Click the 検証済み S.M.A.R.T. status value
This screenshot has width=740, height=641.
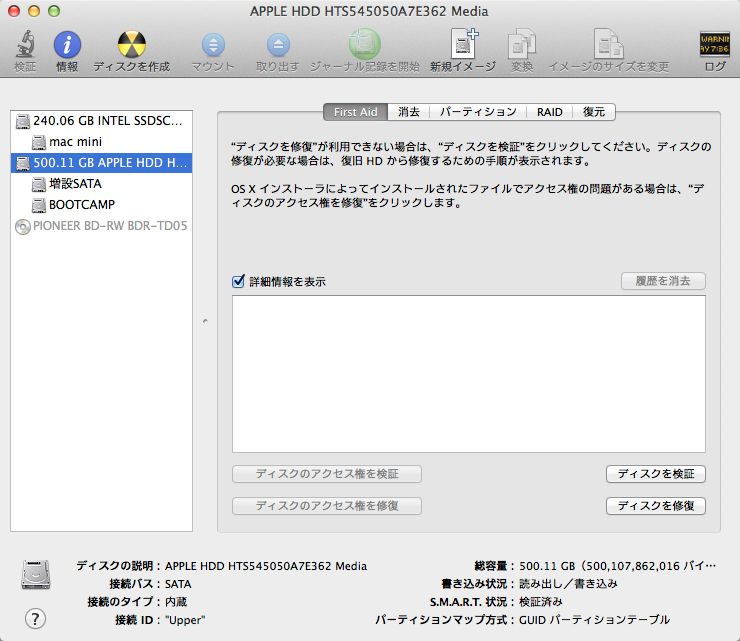click(541, 602)
